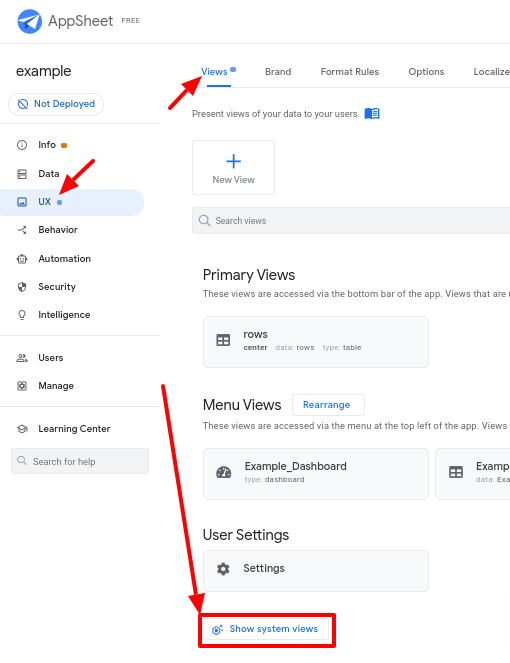Screen dimensions: 510x663
Task: Open the Users page
Action: [x=51, y=358]
